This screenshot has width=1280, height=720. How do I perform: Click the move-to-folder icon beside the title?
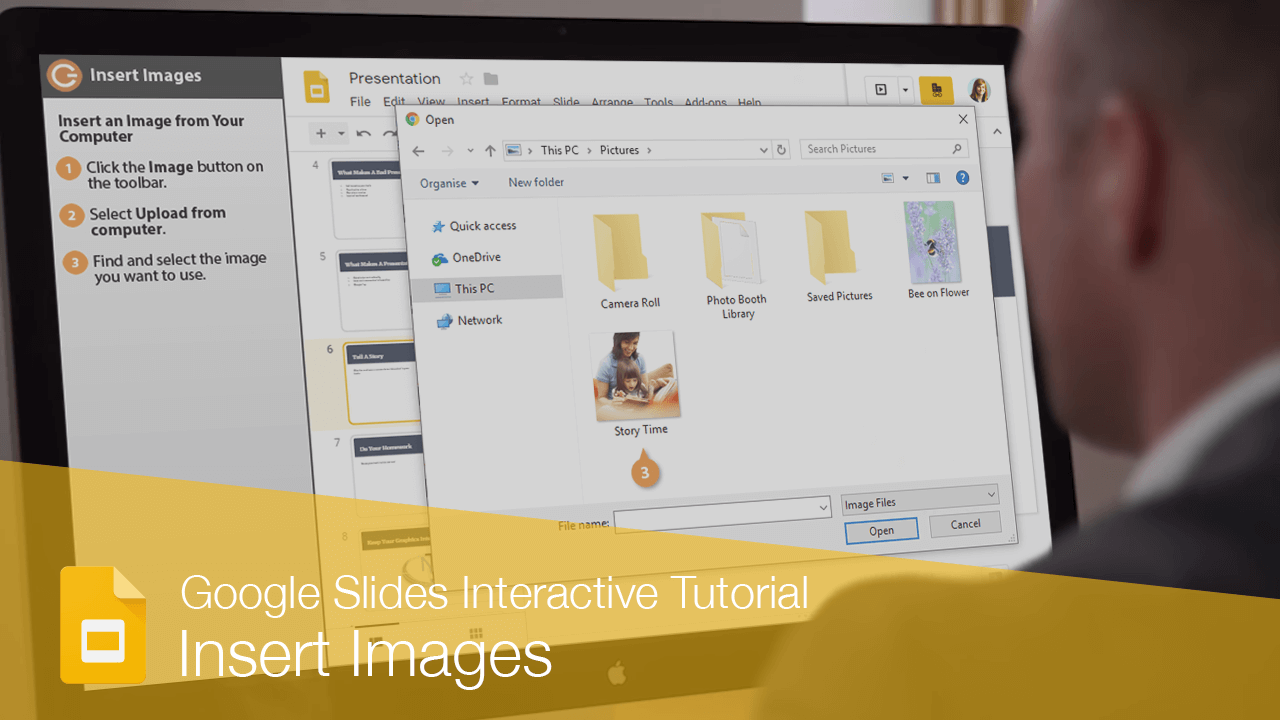click(x=489, y=78)
